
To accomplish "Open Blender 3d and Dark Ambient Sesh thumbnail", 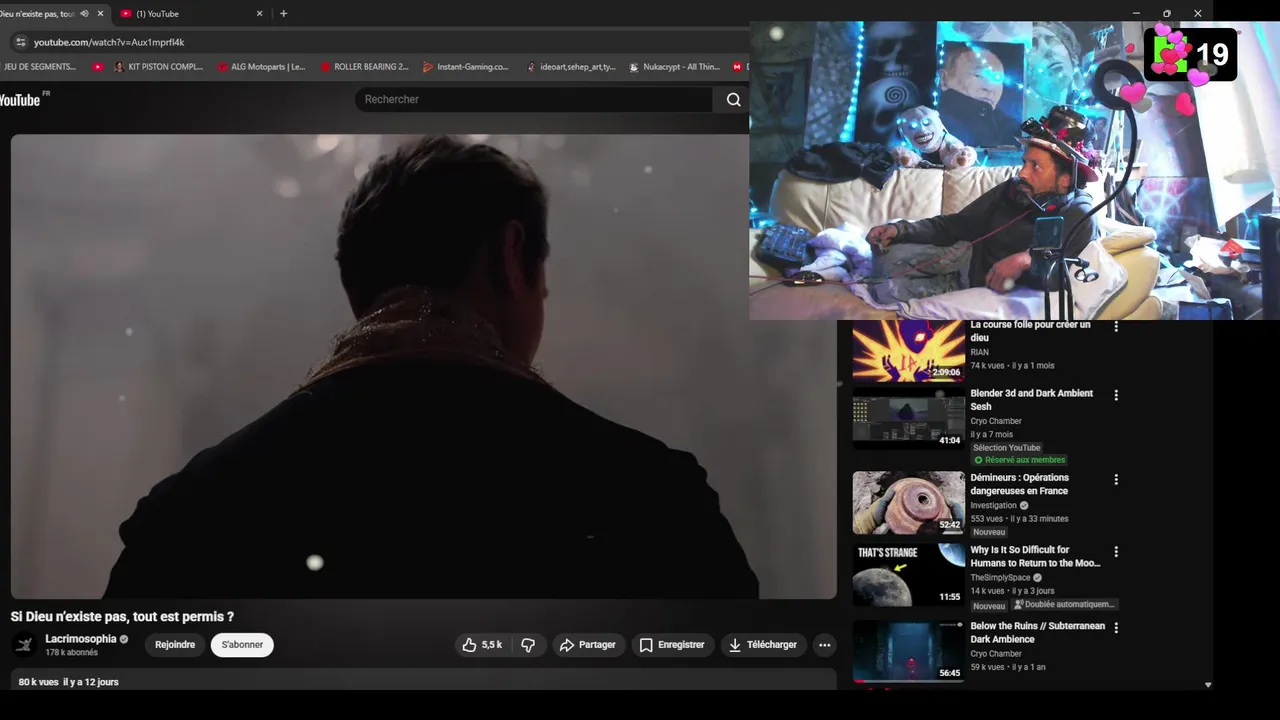I will pos(908,419).
